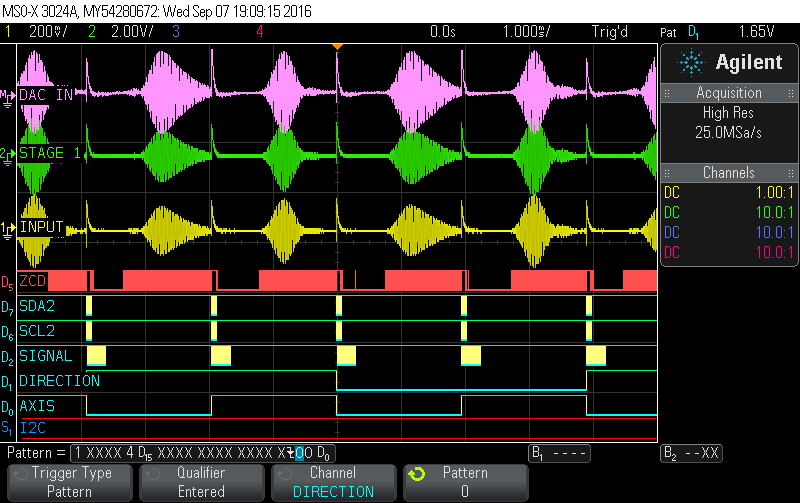Select the I2C serial bus label

point(33,427)
